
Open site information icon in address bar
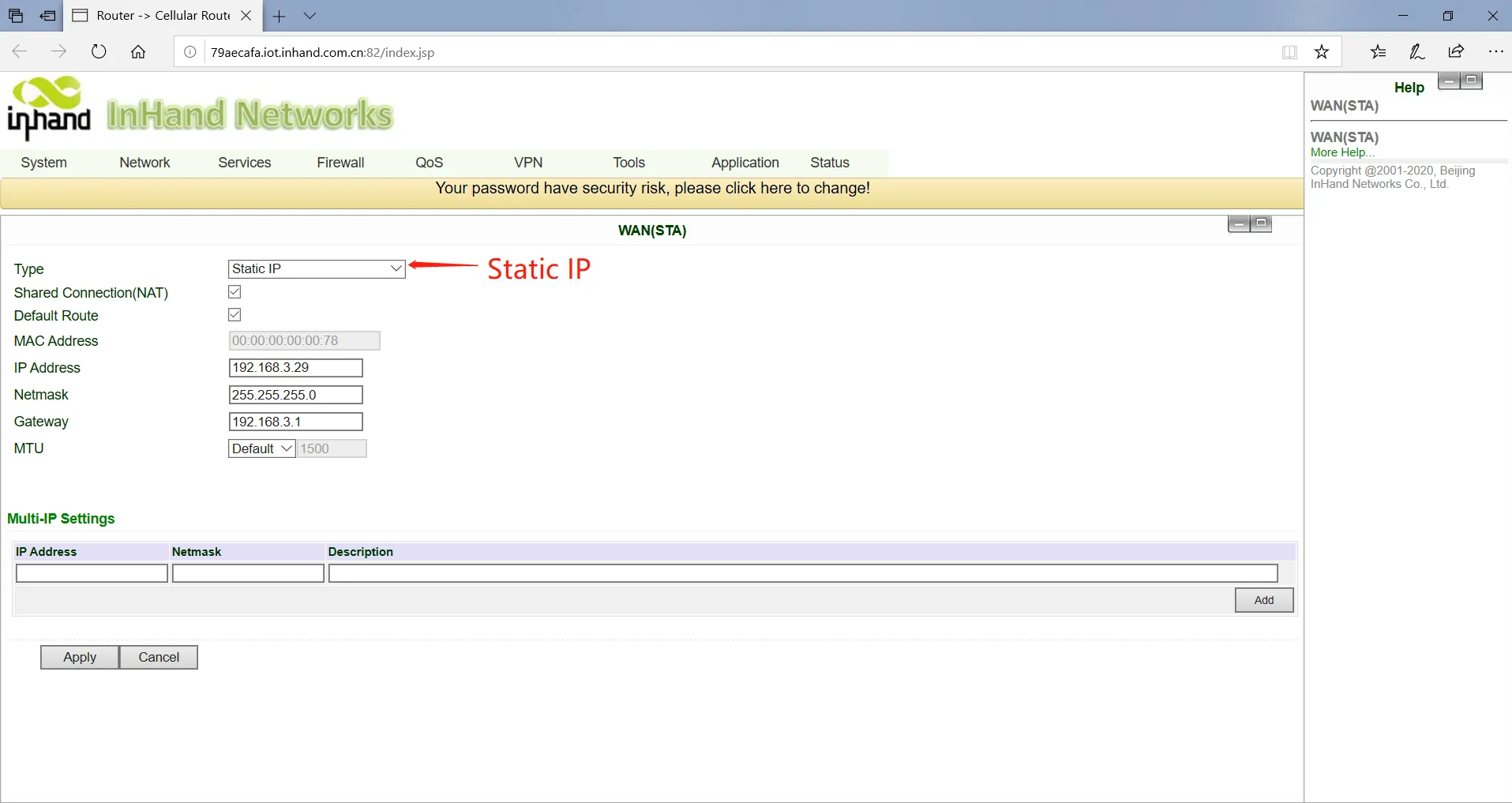[x=190, y=52]
